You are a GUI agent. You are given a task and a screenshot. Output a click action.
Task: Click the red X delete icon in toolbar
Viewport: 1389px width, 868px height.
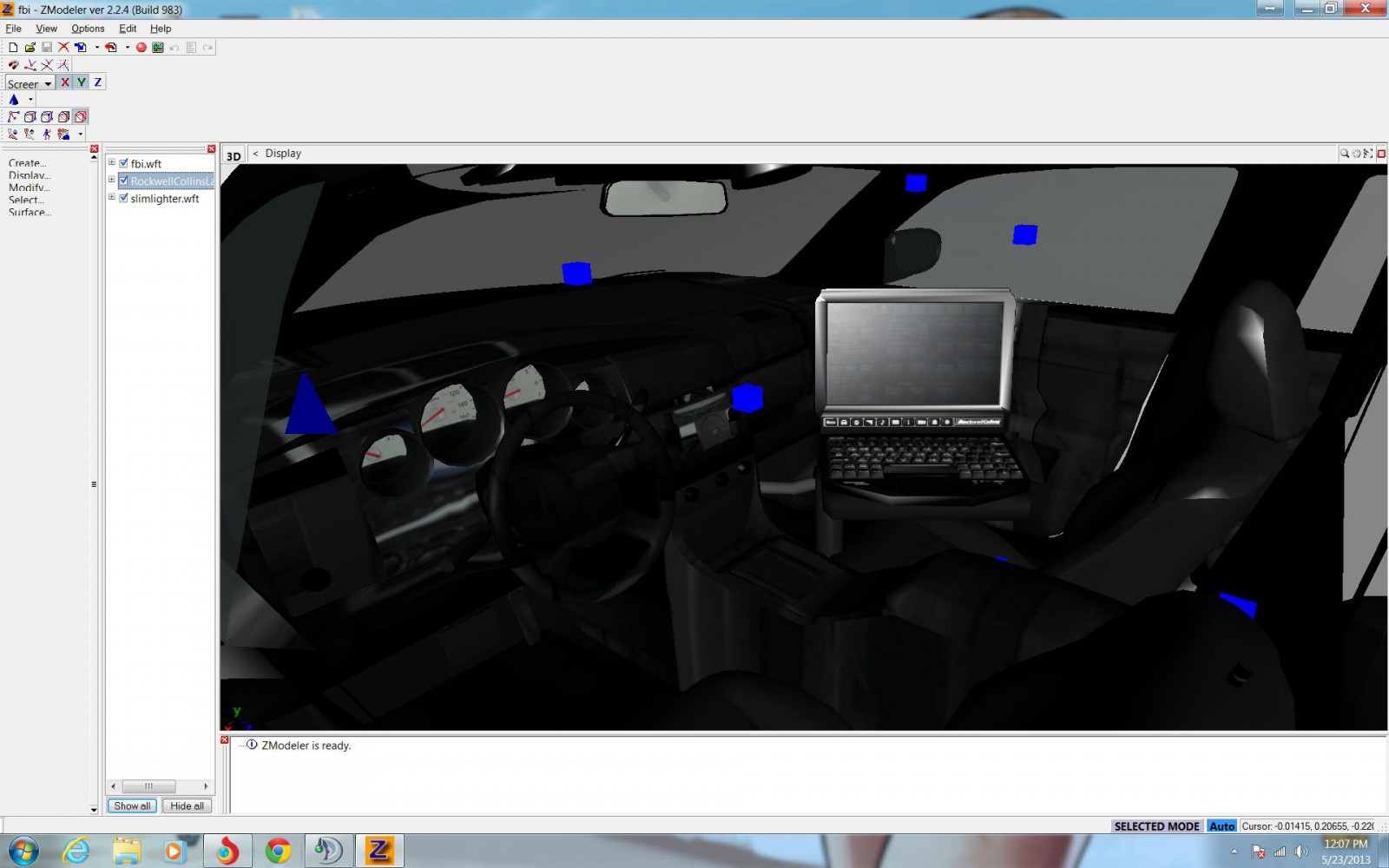click(63, 47)
